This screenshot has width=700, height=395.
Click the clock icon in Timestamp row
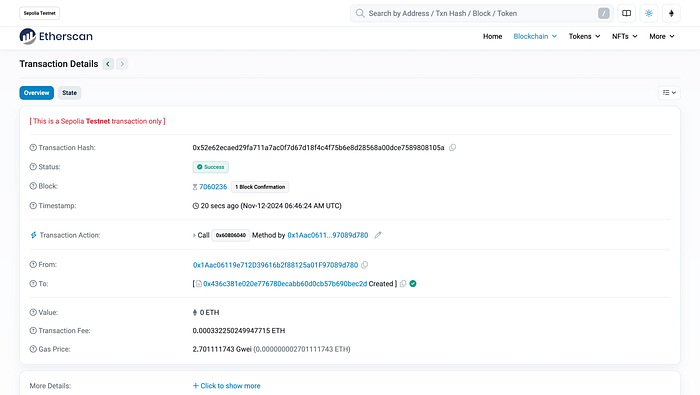point(196,206)
